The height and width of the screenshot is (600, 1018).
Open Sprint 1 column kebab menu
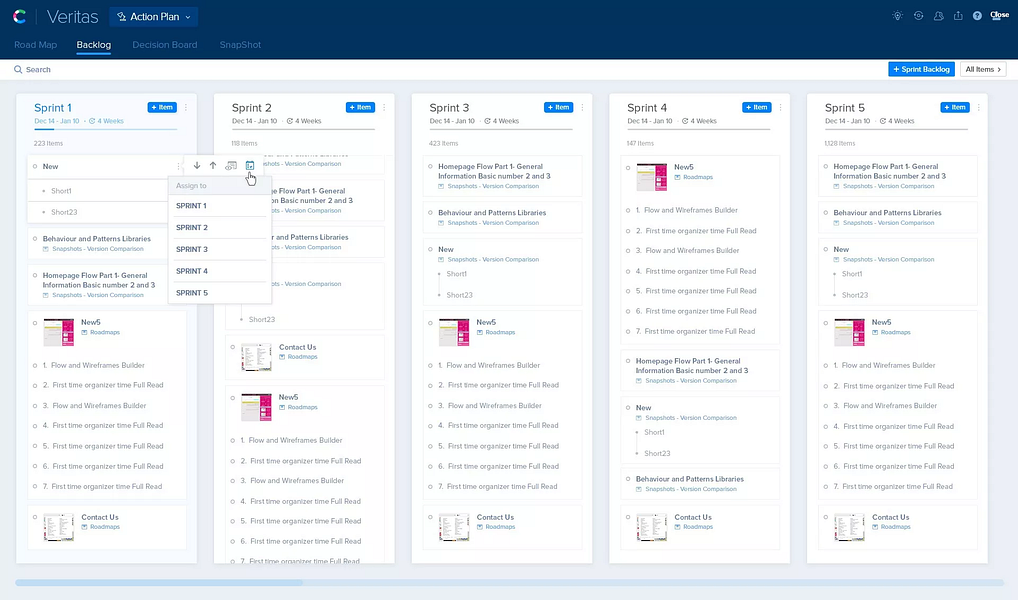[186, 107]
